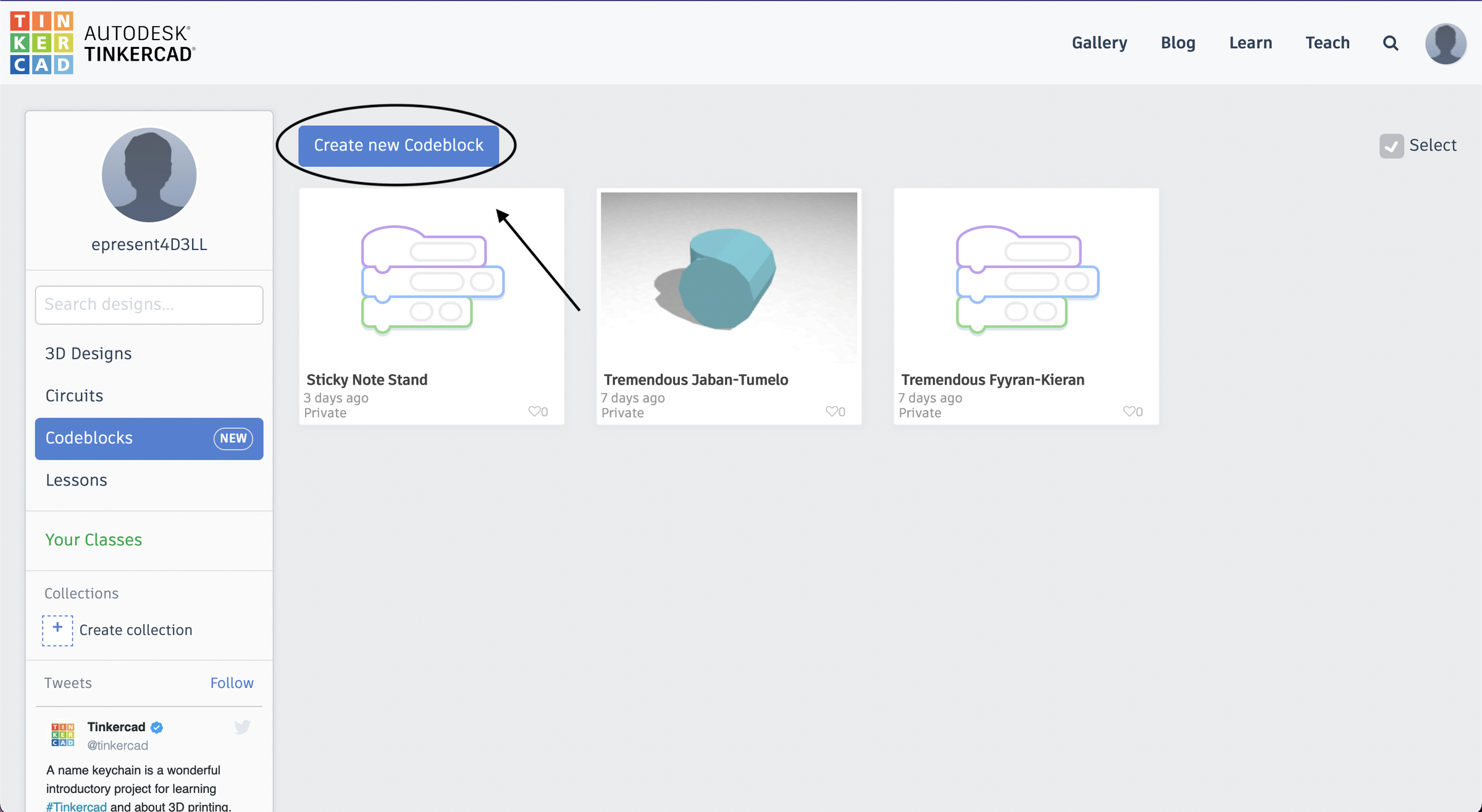Click the Tinkercad avatar in the Tweets feed
This screenshot has height=812, width=1482.
tap(64, 735)
